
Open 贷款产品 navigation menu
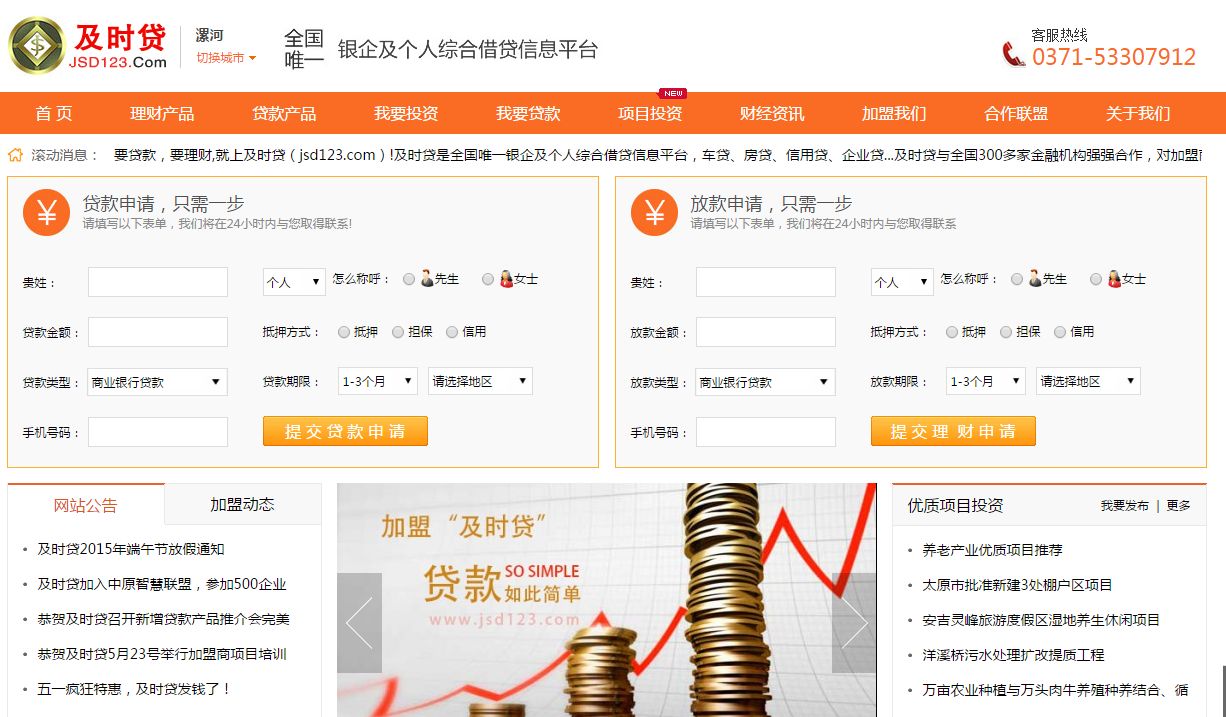coord(284,113)
